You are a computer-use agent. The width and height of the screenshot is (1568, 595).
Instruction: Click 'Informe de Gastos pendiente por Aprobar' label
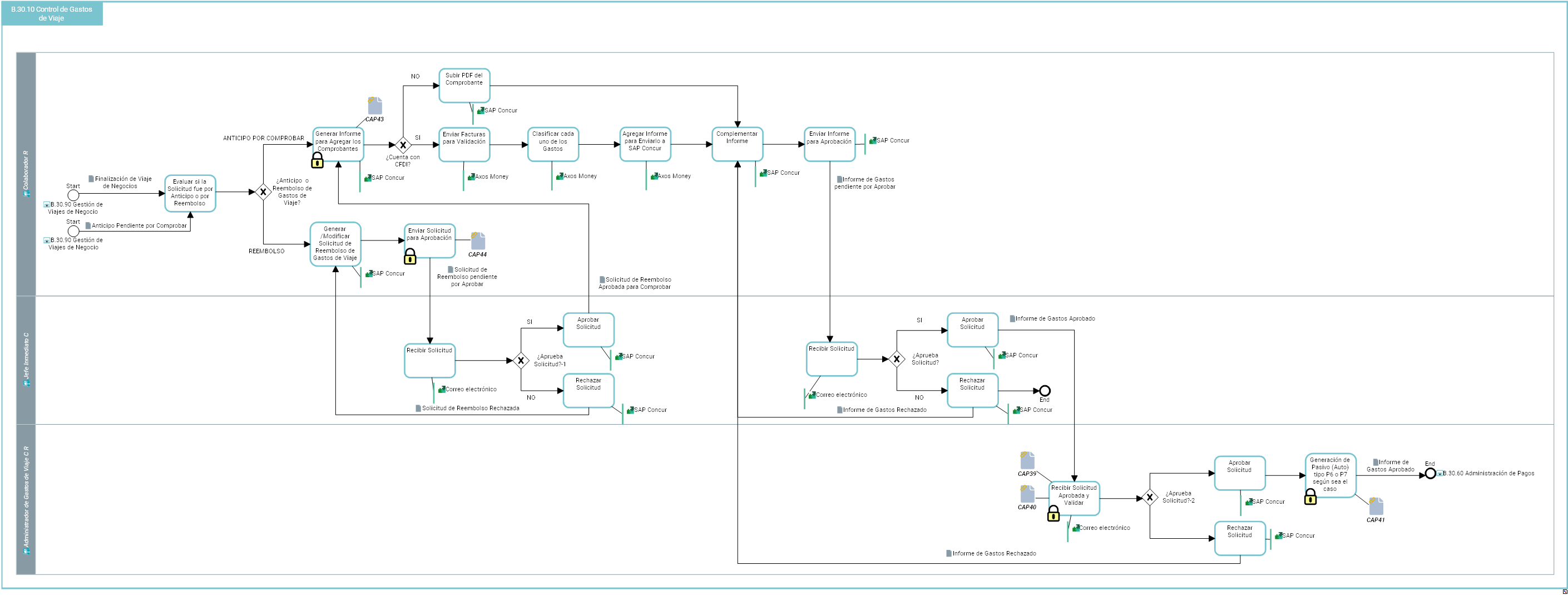click(x=865, y=183)
